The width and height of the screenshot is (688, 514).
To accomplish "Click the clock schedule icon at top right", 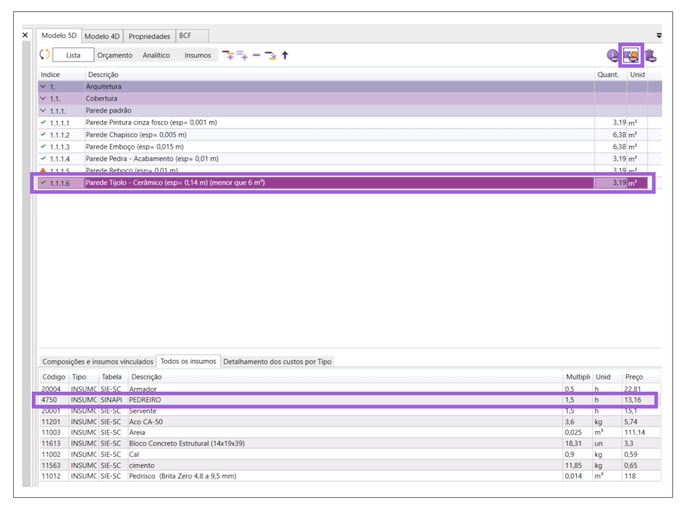I will [613, 55].
